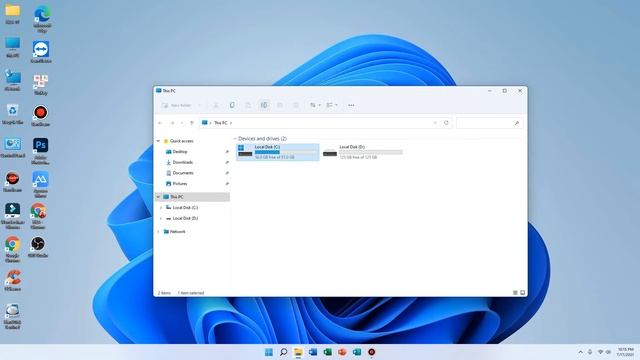
Task: Switch to details view in status bar
Action: click(x=515, y=293)
